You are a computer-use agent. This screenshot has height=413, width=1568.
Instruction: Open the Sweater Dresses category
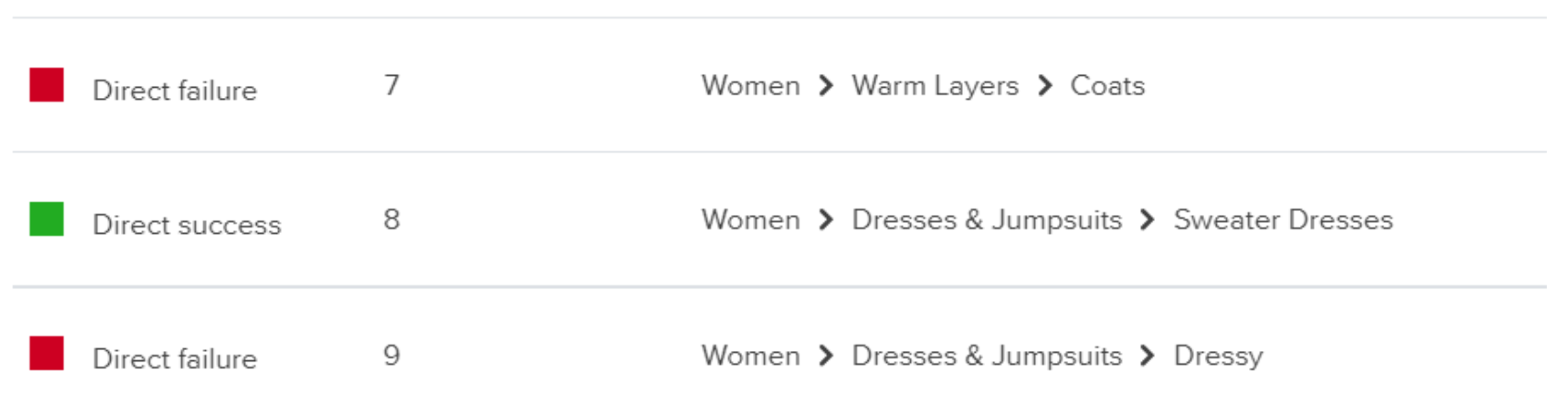pos(1282,220)
